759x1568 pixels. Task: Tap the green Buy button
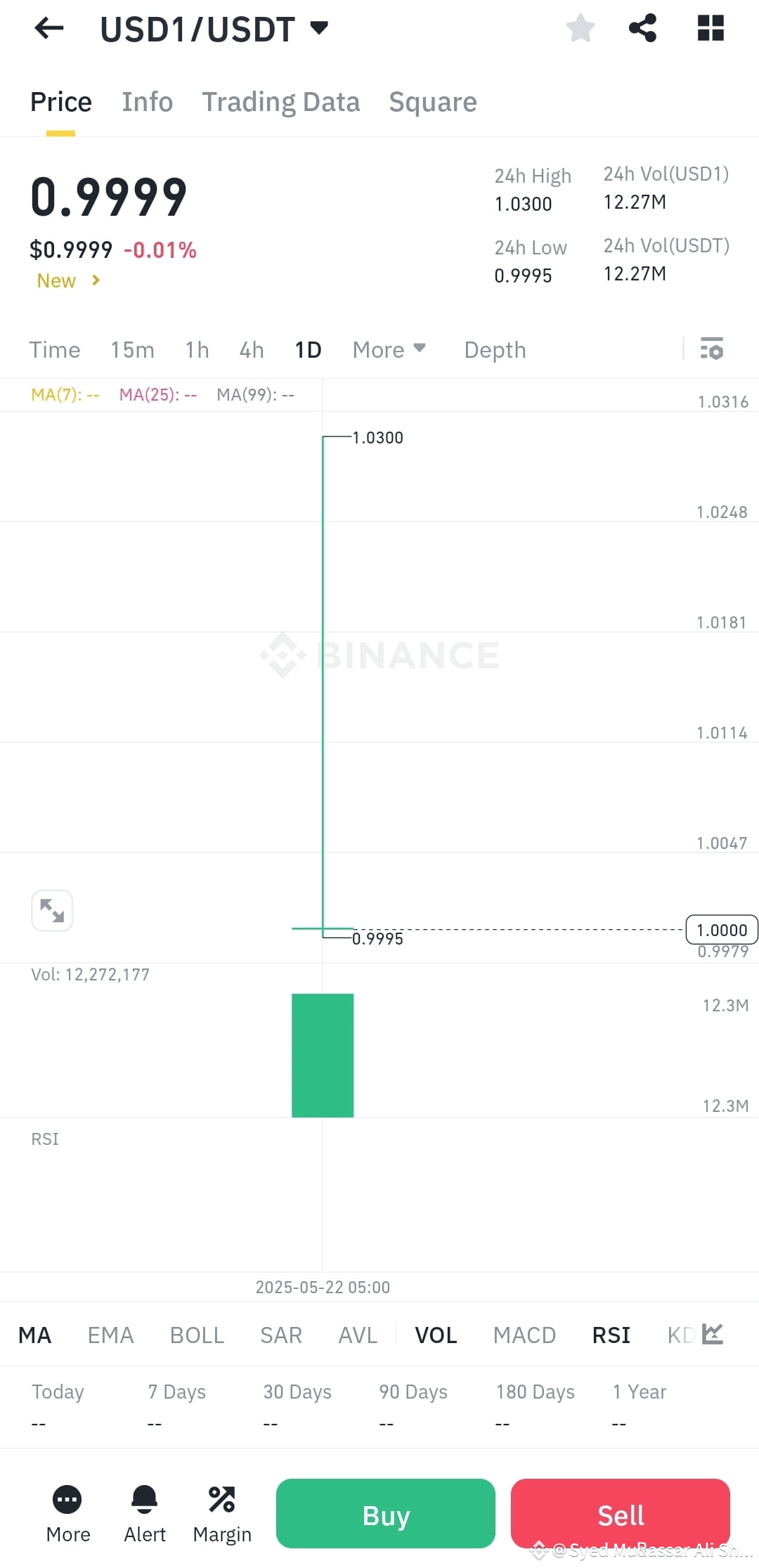[x=386, y=1514]
